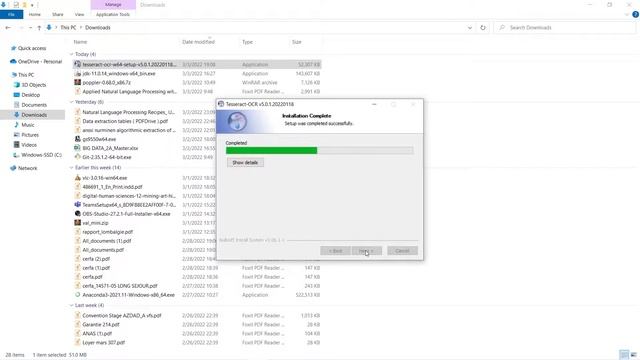Screen dimensions: 640x360
Task: Click the TeamsSetup installer file icon
Action: pos(78,204)
